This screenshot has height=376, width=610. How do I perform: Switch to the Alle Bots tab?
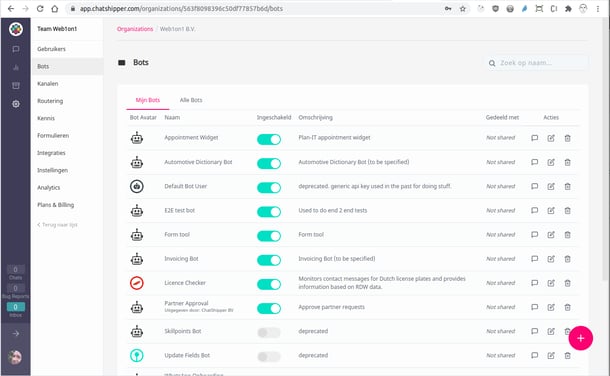point(191,100)
